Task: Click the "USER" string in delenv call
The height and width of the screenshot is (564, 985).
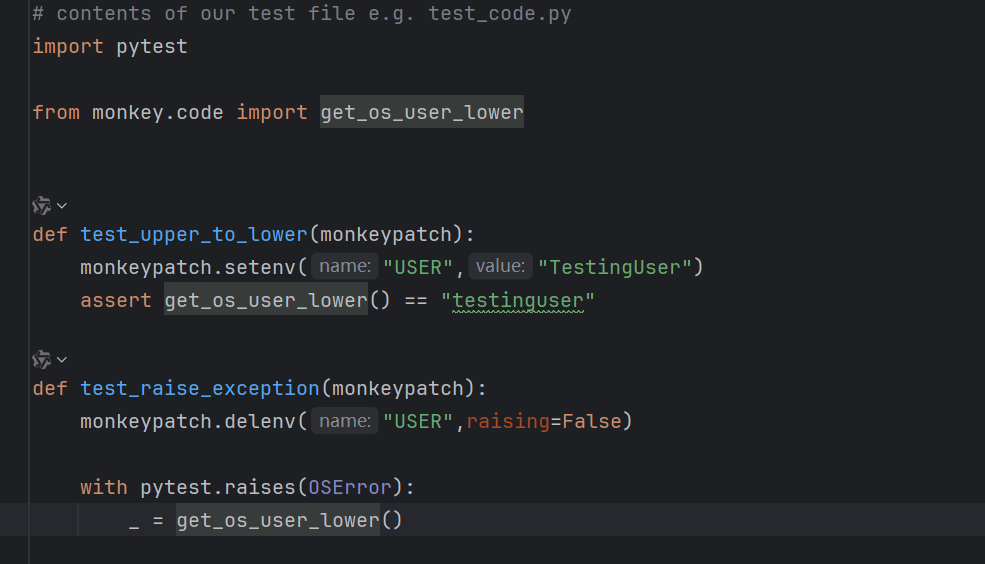Action: tap(418, 421)
